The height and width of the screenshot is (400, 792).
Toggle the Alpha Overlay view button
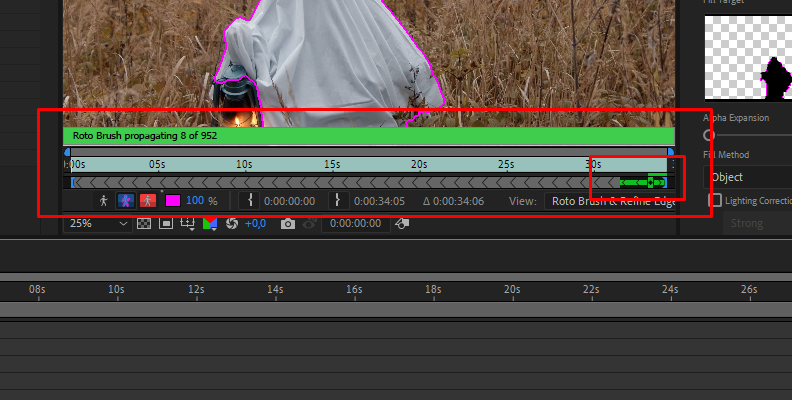[147, 201]
